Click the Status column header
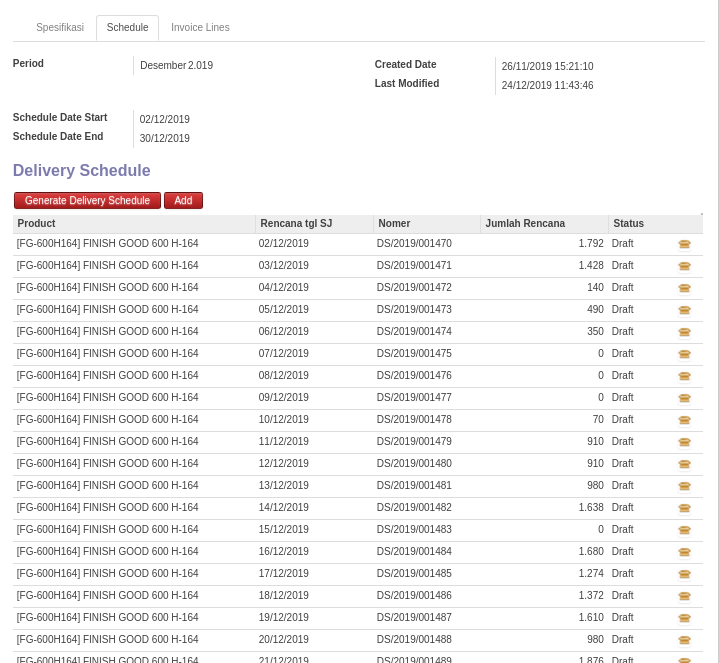This screenshot has height=663, width=719. pos(628,224)
